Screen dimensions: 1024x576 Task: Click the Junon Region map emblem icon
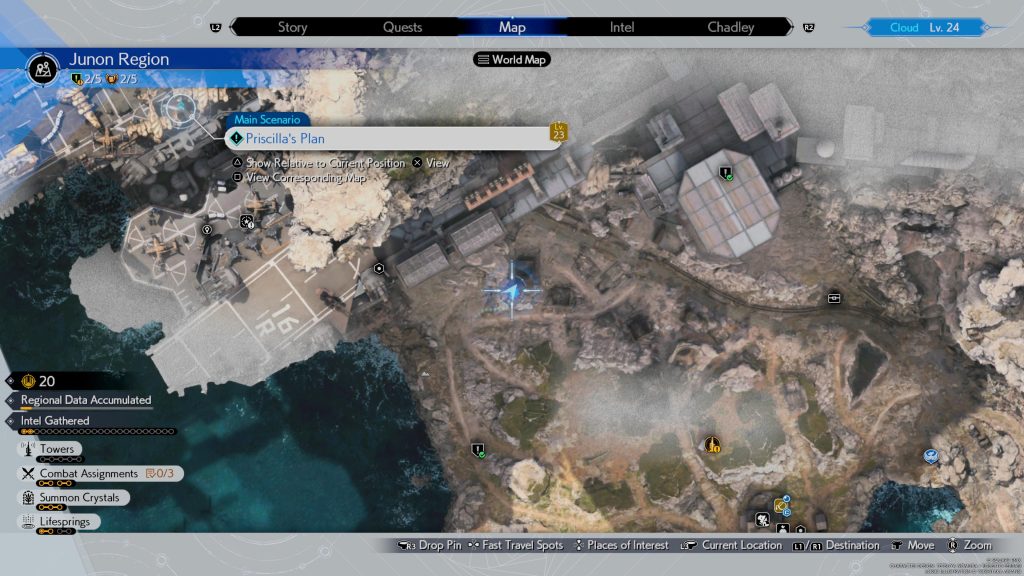click(x=42, y=67)
